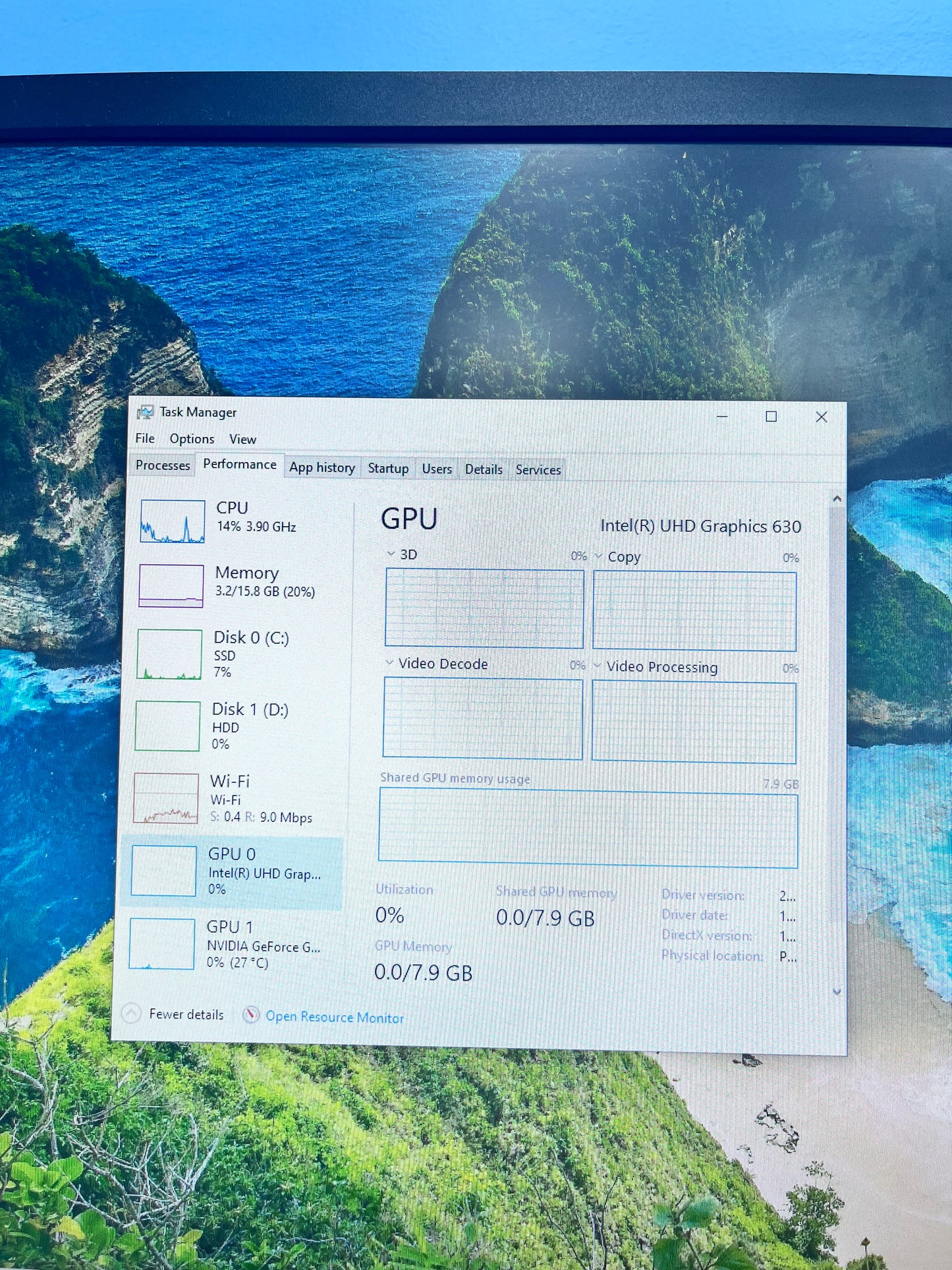Image resolution: width=952 pixels, height=1270 pixels.
Task: Click the 'Driver version:' label
Action: click(703, 894)
